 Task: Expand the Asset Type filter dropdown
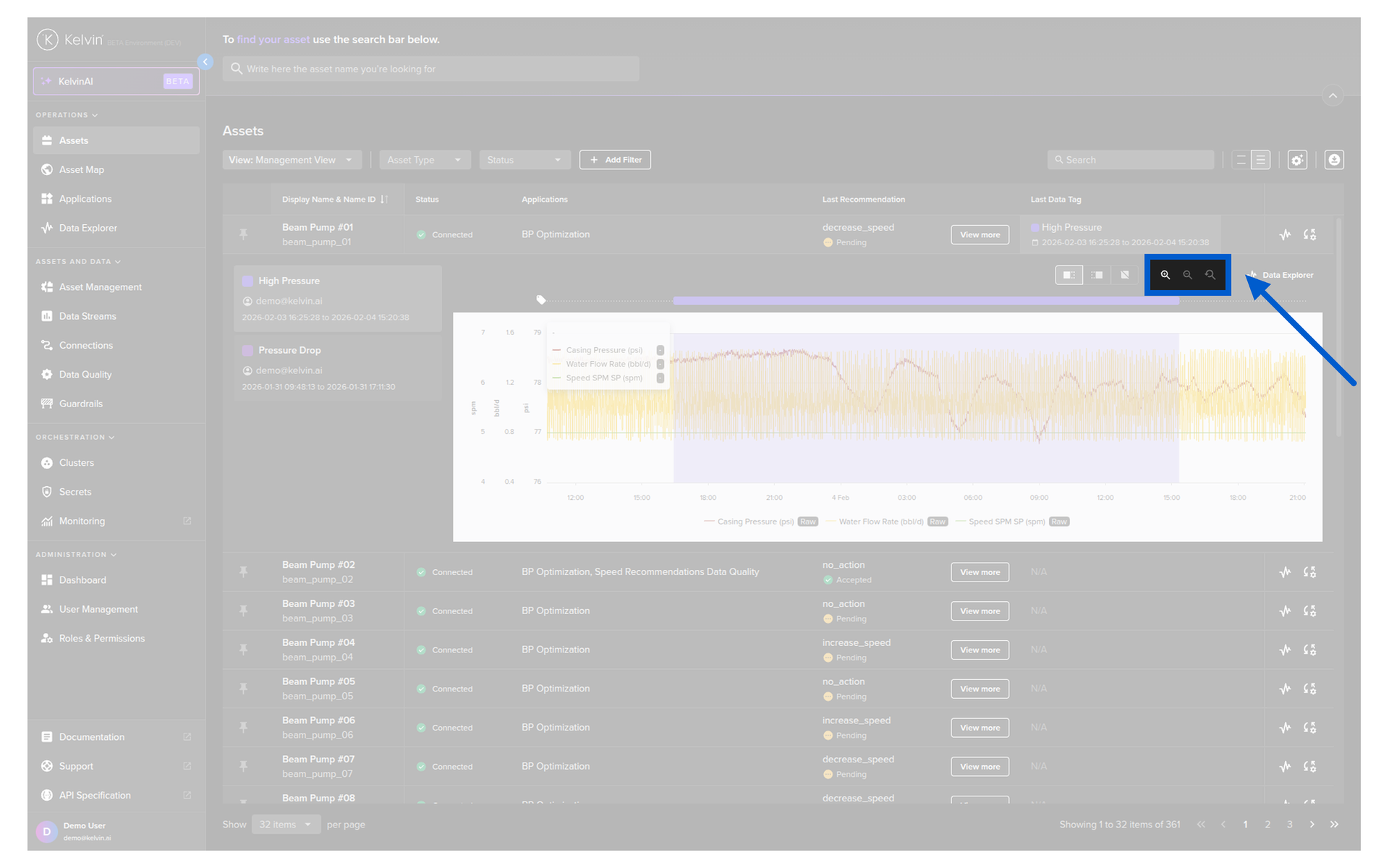point(425,160)
